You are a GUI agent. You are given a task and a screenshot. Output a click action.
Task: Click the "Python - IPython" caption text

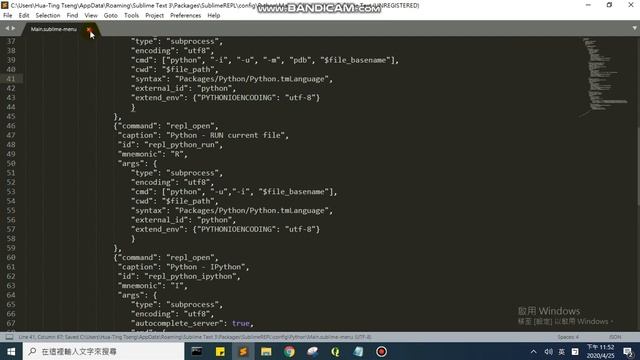tap(205, 267)
